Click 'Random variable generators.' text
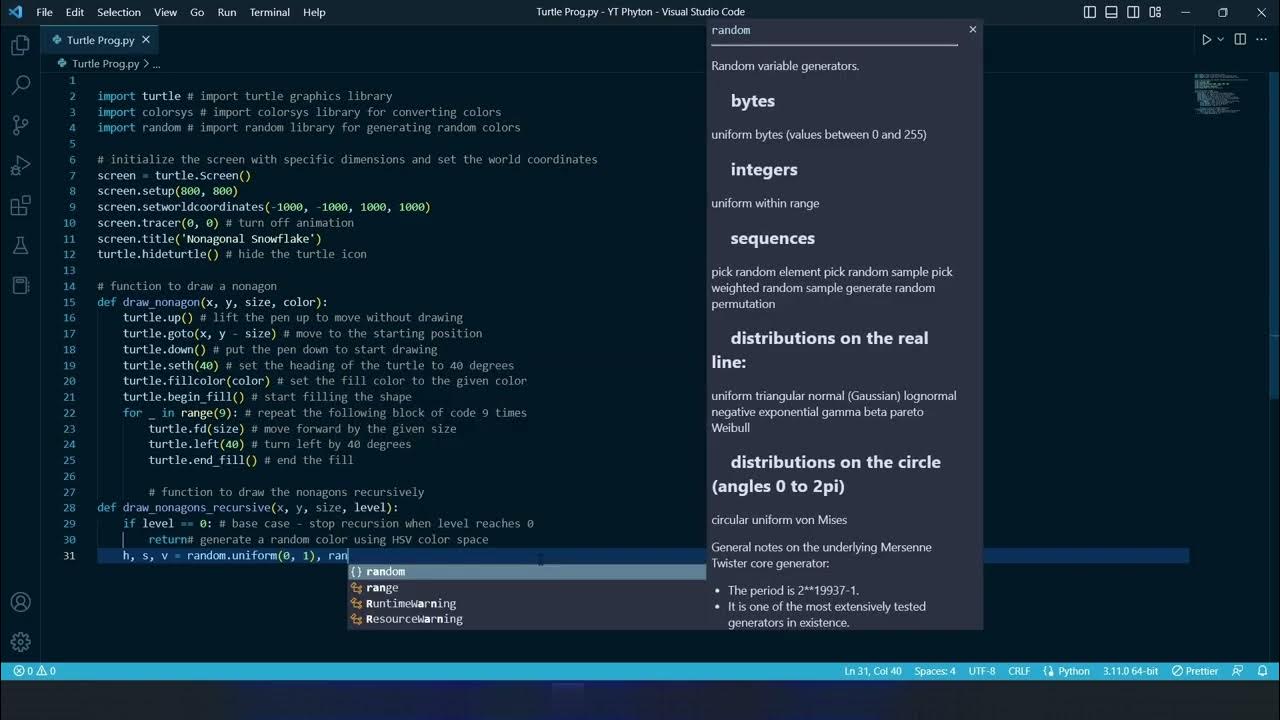The image size is (1280, 720). pyautogui.click(x=785, y=66)
